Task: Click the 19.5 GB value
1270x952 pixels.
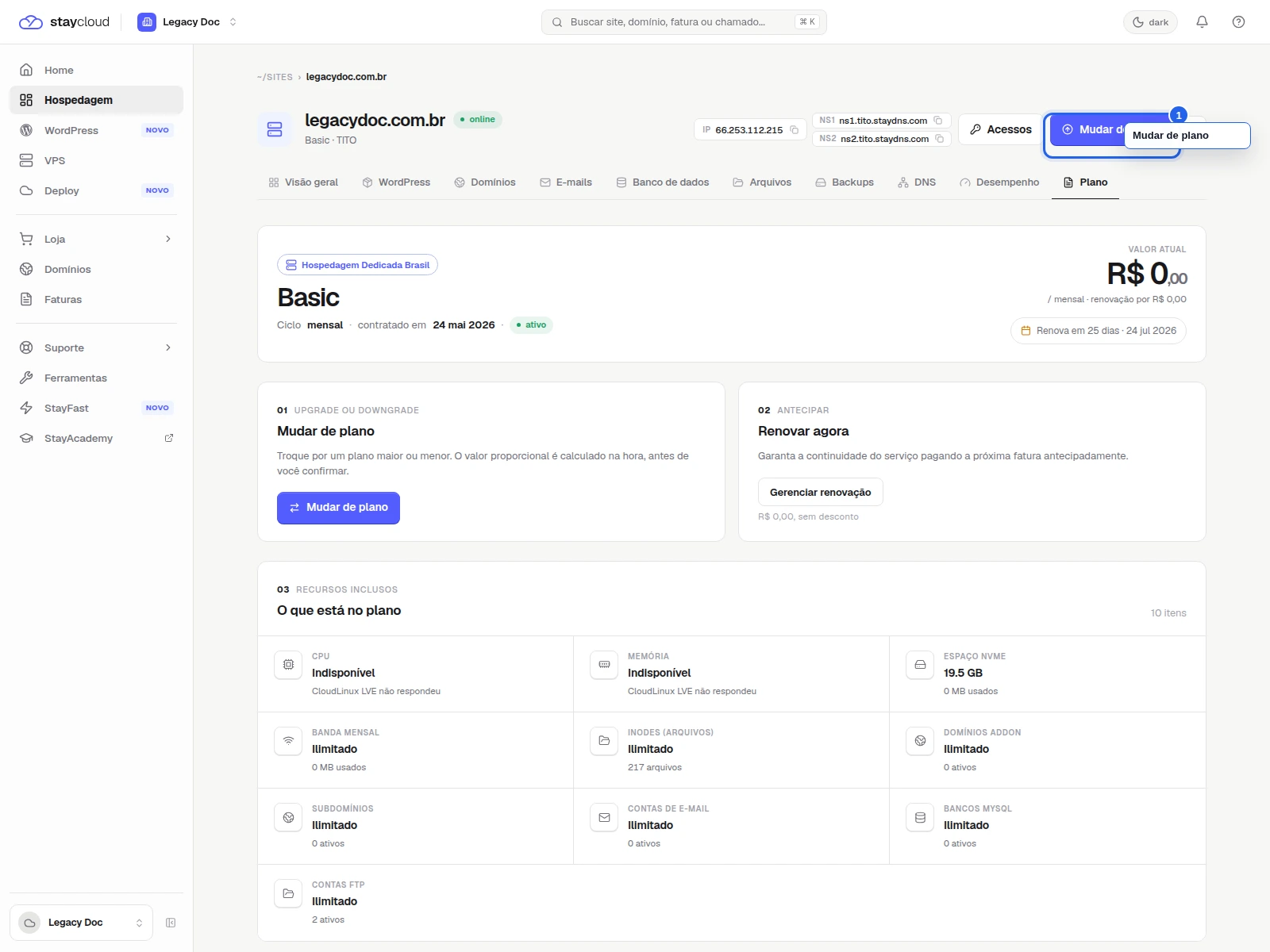Action: [x=963, y=673]
